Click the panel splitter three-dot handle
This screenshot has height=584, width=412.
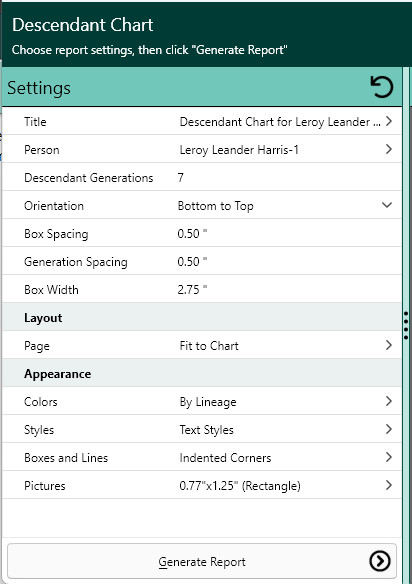click(406, 326)
